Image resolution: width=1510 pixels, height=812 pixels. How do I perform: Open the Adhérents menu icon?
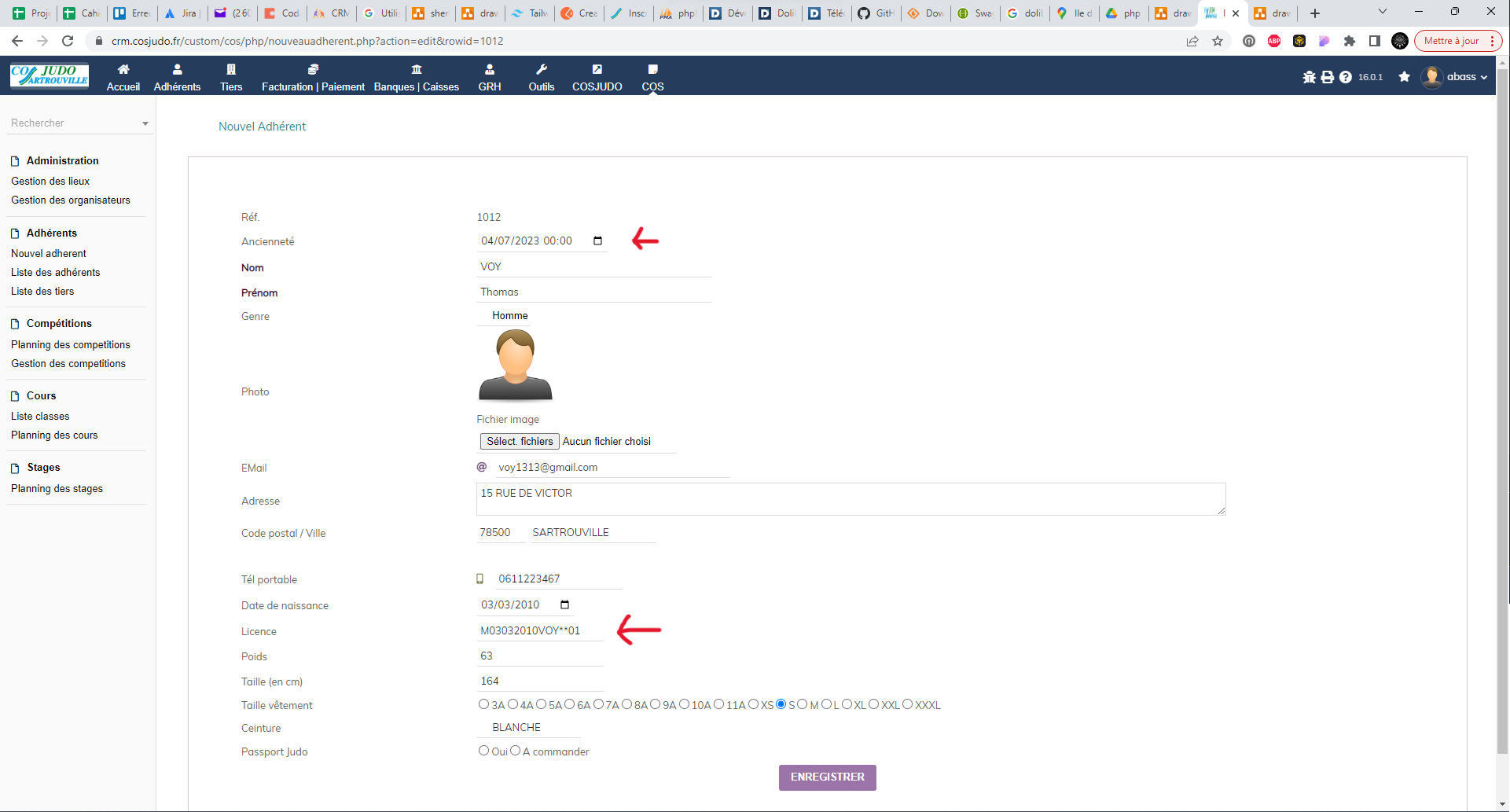click(x=177, y=69)
